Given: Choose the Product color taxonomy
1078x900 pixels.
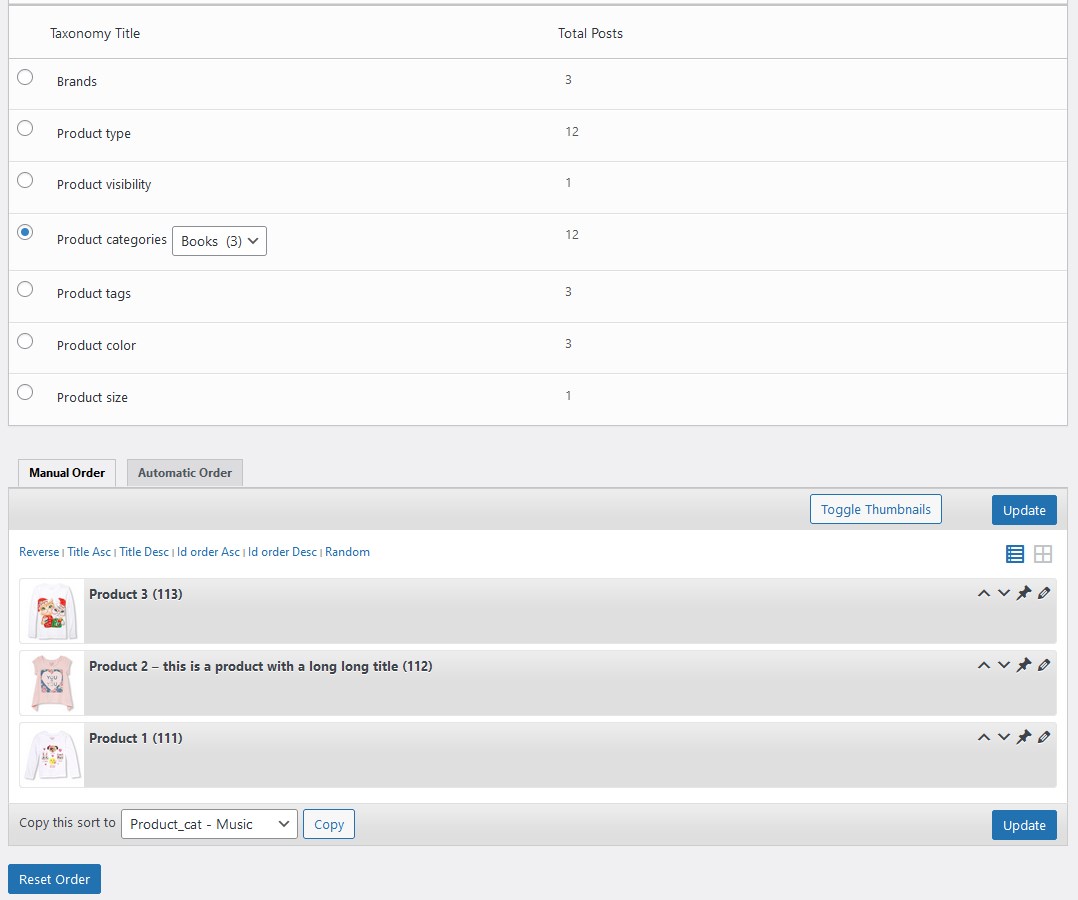Looking at the screenshot, I should click(x=25, y=340).
